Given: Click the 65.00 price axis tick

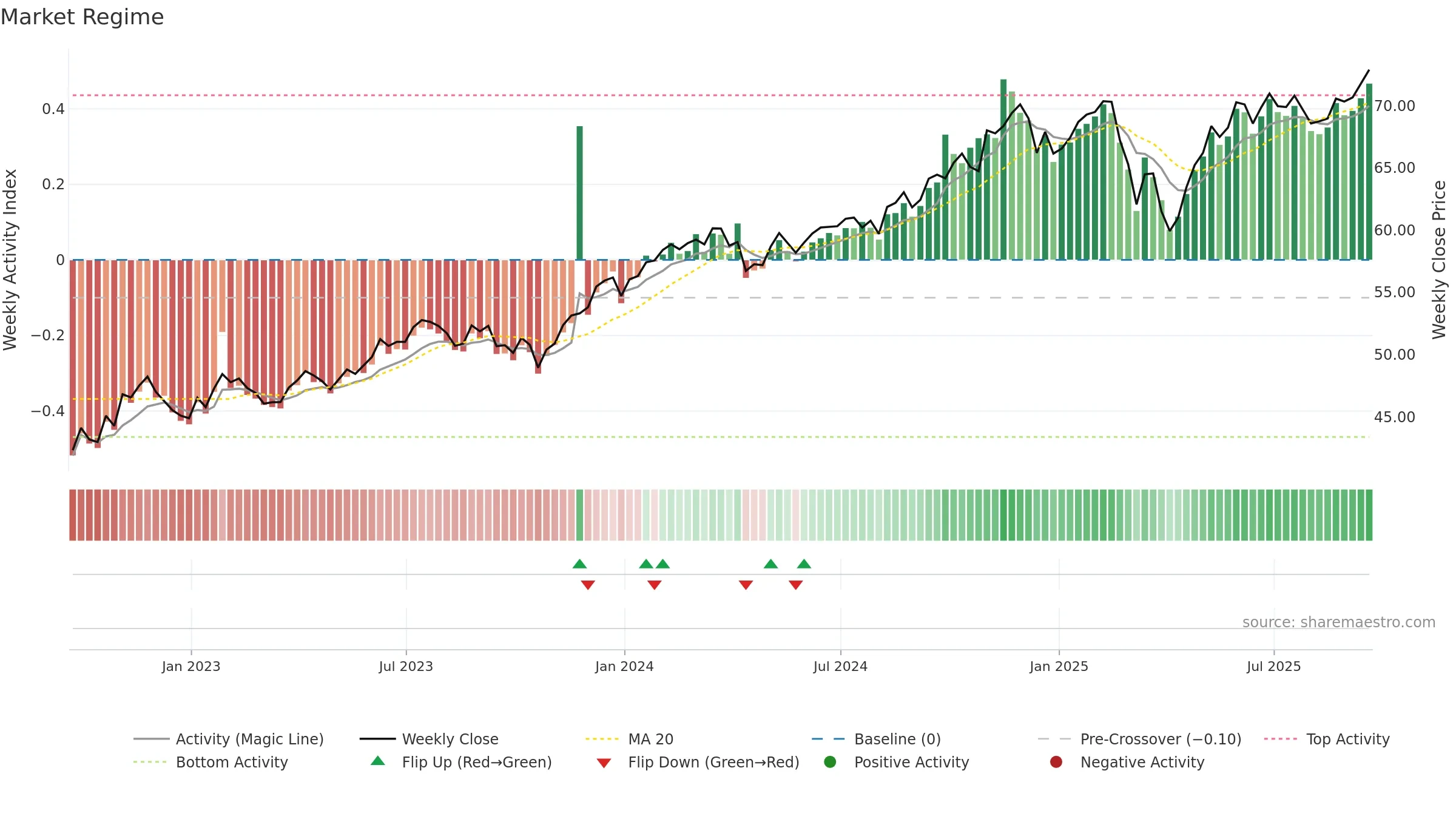Looking at the screenshot, I should pos(1395,168).
